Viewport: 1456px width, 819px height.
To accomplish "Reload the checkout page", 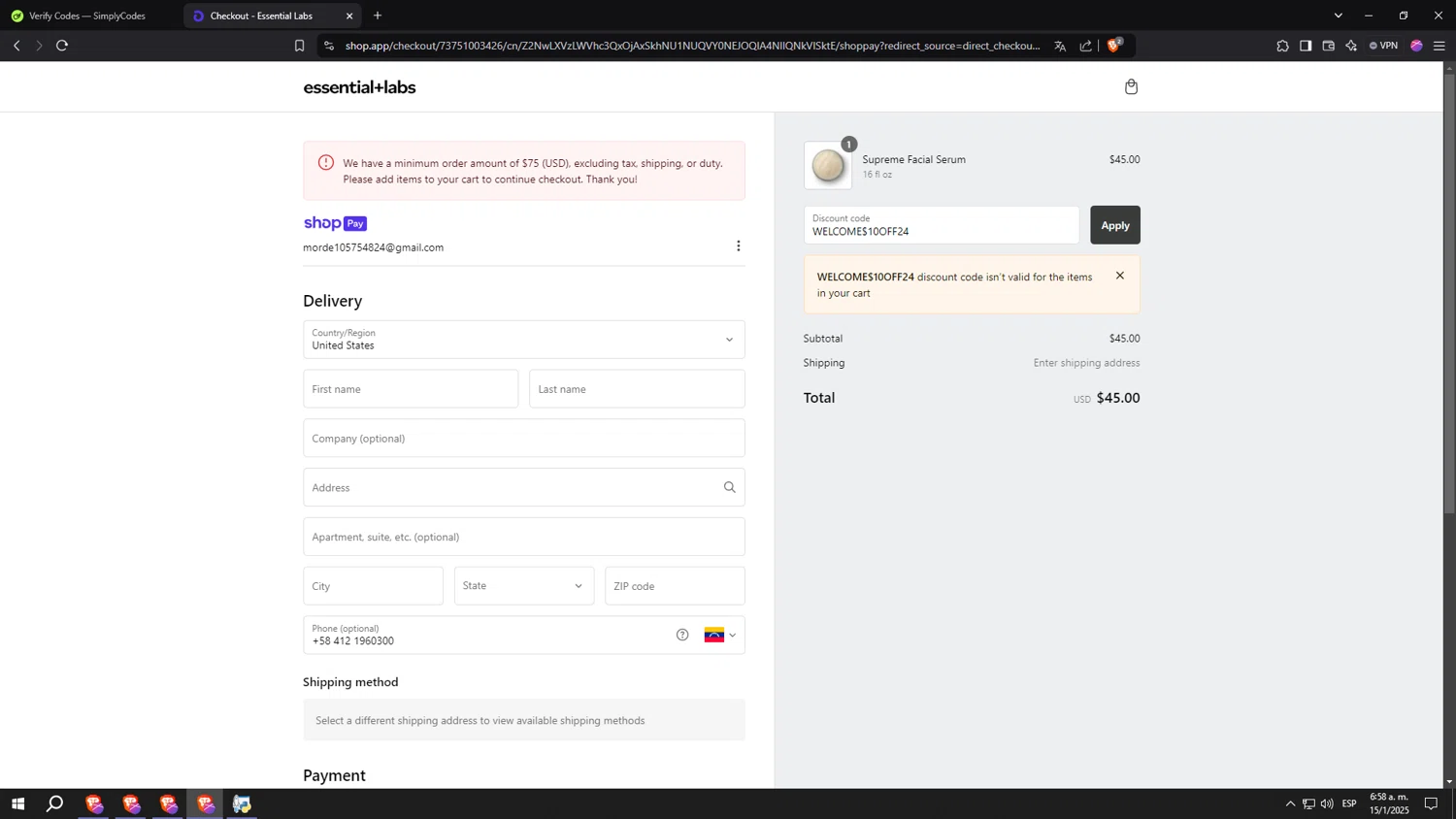I will pyautogui.click(x=62, y=46).
